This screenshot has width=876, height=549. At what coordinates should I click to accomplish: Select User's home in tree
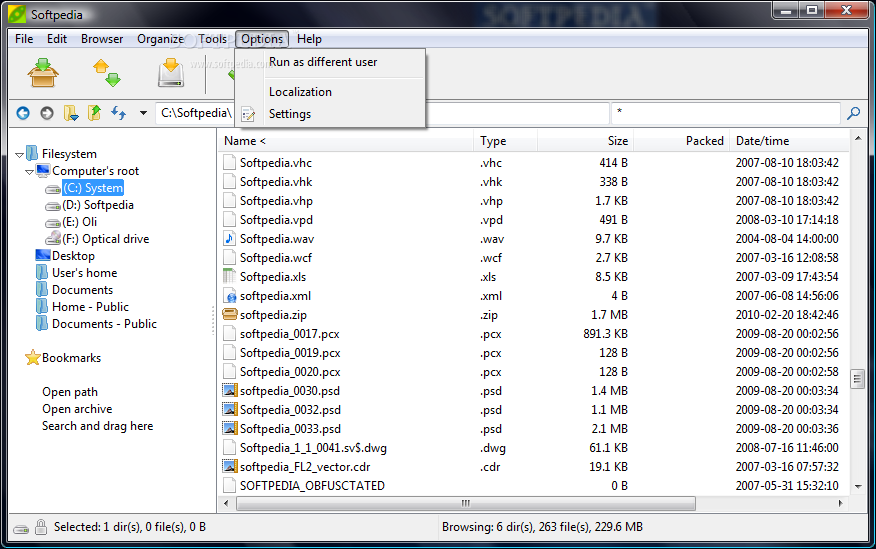[x=84, y=273]
